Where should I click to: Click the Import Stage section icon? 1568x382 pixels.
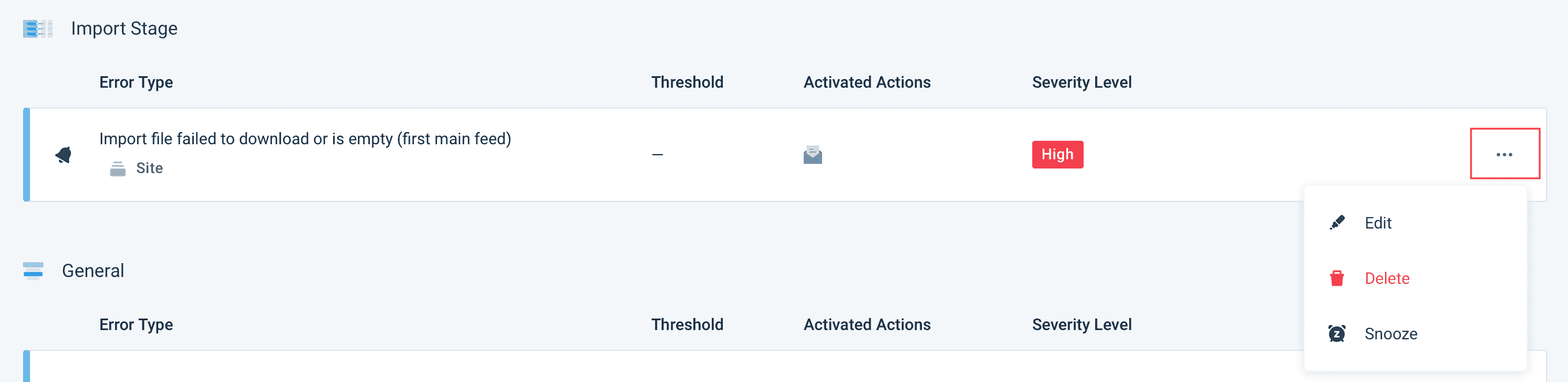point(38,29)
